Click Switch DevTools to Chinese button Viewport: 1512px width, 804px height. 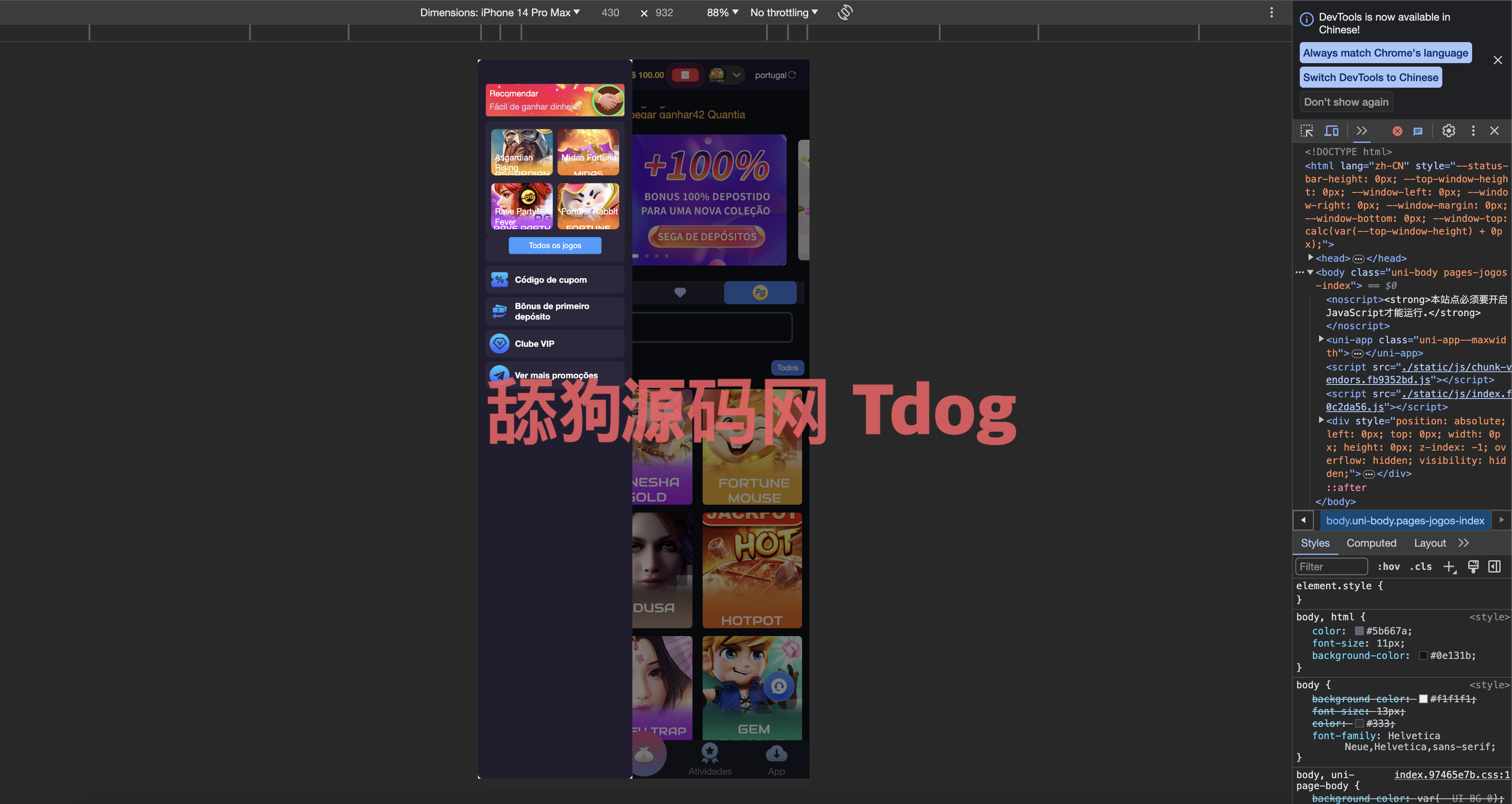click(x=1370, y=77)
